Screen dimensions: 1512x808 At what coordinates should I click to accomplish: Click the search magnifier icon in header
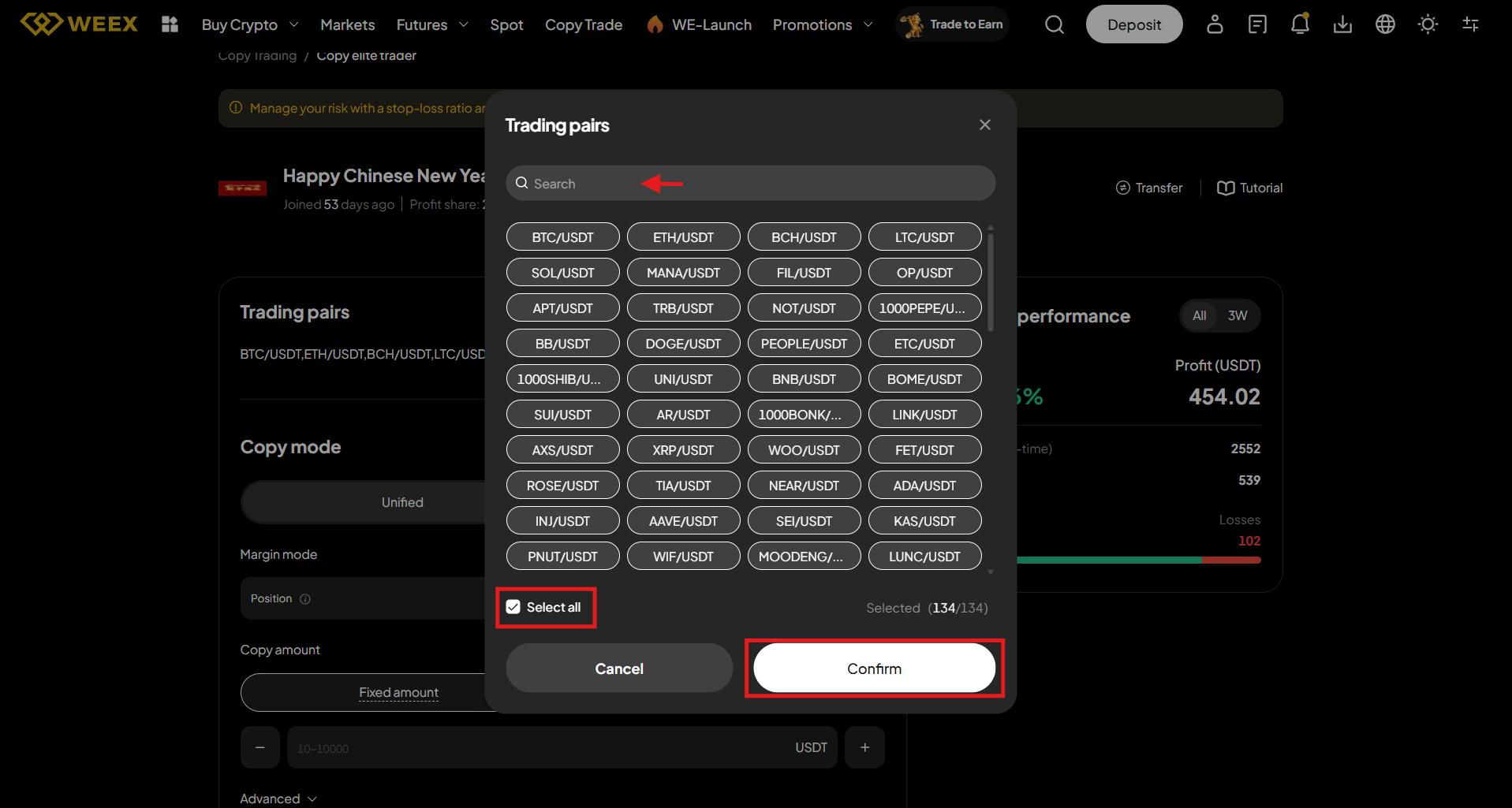[1054, 24]
